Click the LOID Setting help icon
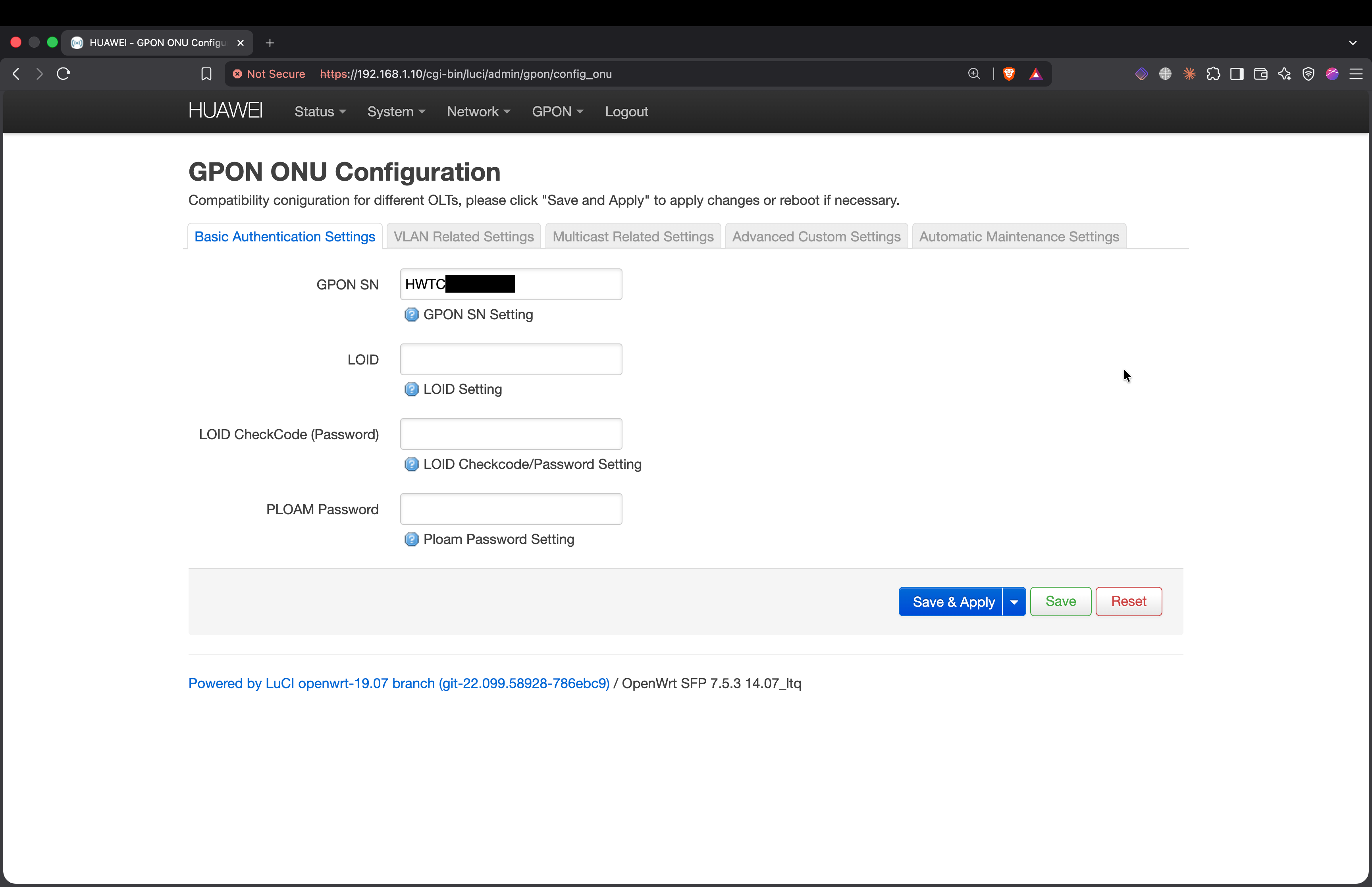The height and width of the screenshot is (887, 1372). pyautogui.click(x=411, y=390)
